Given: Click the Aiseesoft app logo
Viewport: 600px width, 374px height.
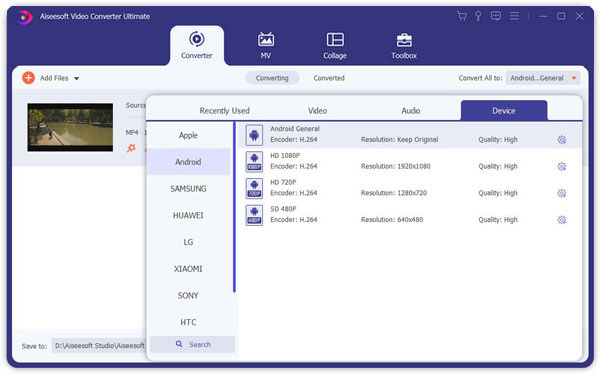Looking at the screenshot, I should point(24,17).
